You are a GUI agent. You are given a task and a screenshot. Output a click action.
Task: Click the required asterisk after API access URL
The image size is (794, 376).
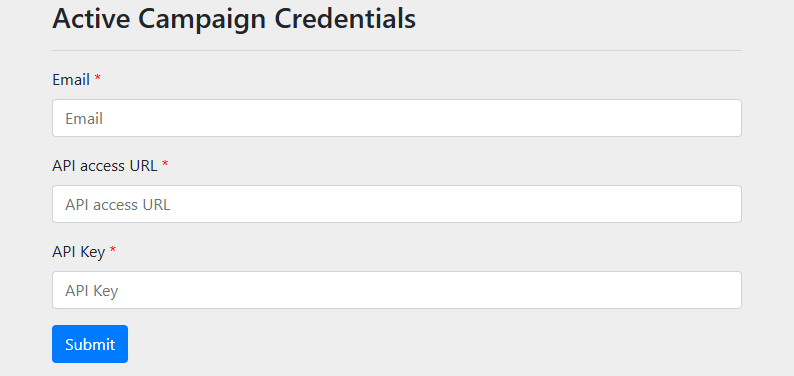[x=165, y=164]
